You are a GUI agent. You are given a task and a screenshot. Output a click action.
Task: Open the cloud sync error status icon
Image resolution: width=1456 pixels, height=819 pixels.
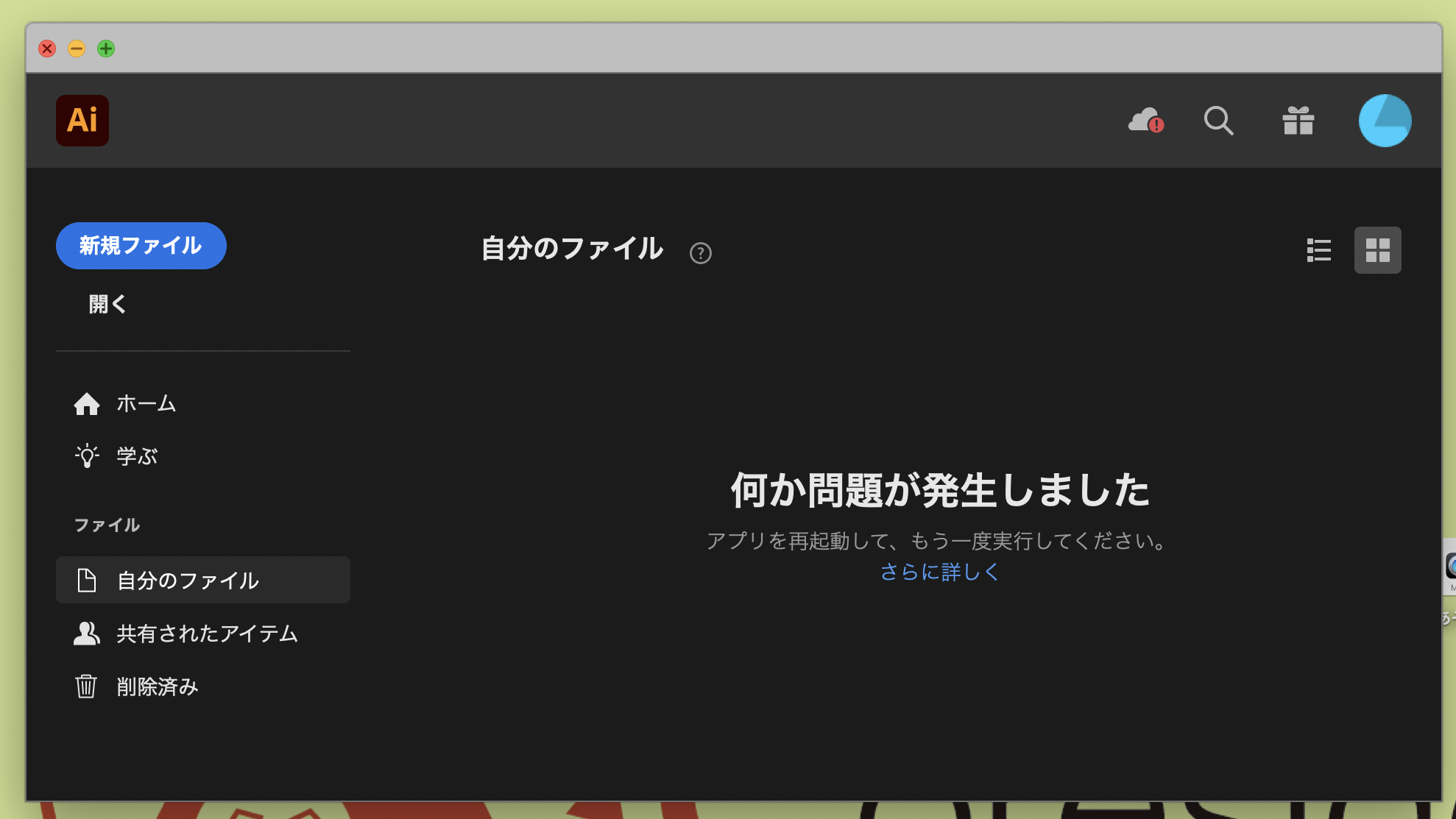(1145, 121)
